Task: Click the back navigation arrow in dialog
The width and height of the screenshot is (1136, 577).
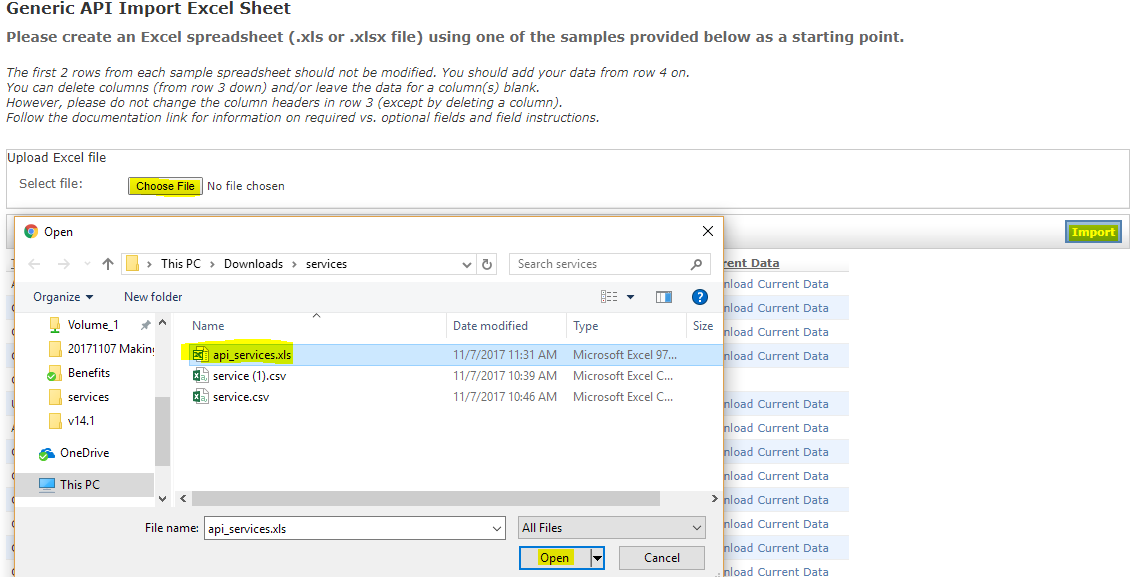Action: pyautogui.click(x=34, y=264)
